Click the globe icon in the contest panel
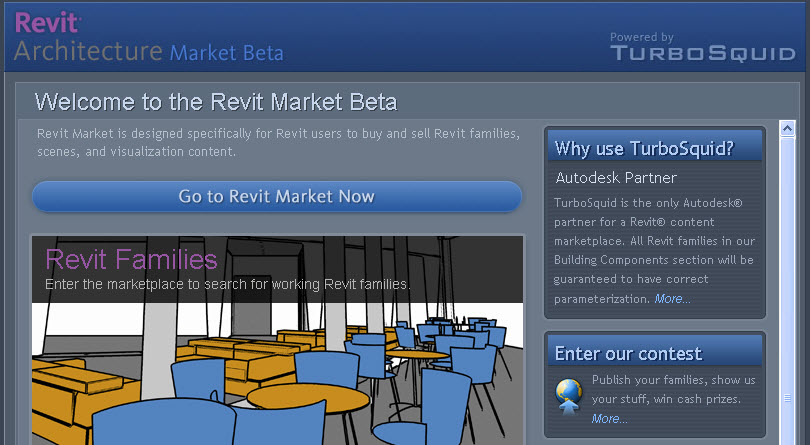 point(569,397)
